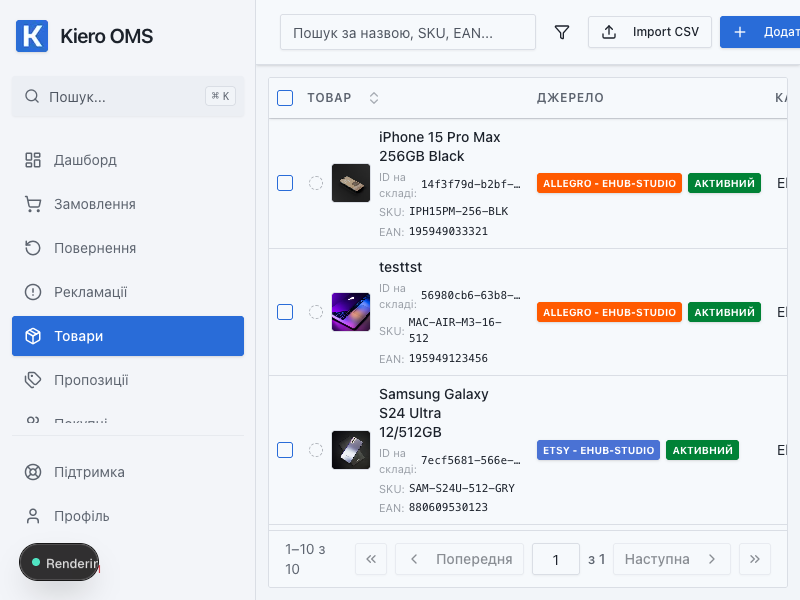Screen dimensions: 800x600
Task: Click the Підтримка lifebuoy icon
Action: (x=33, y=472)
